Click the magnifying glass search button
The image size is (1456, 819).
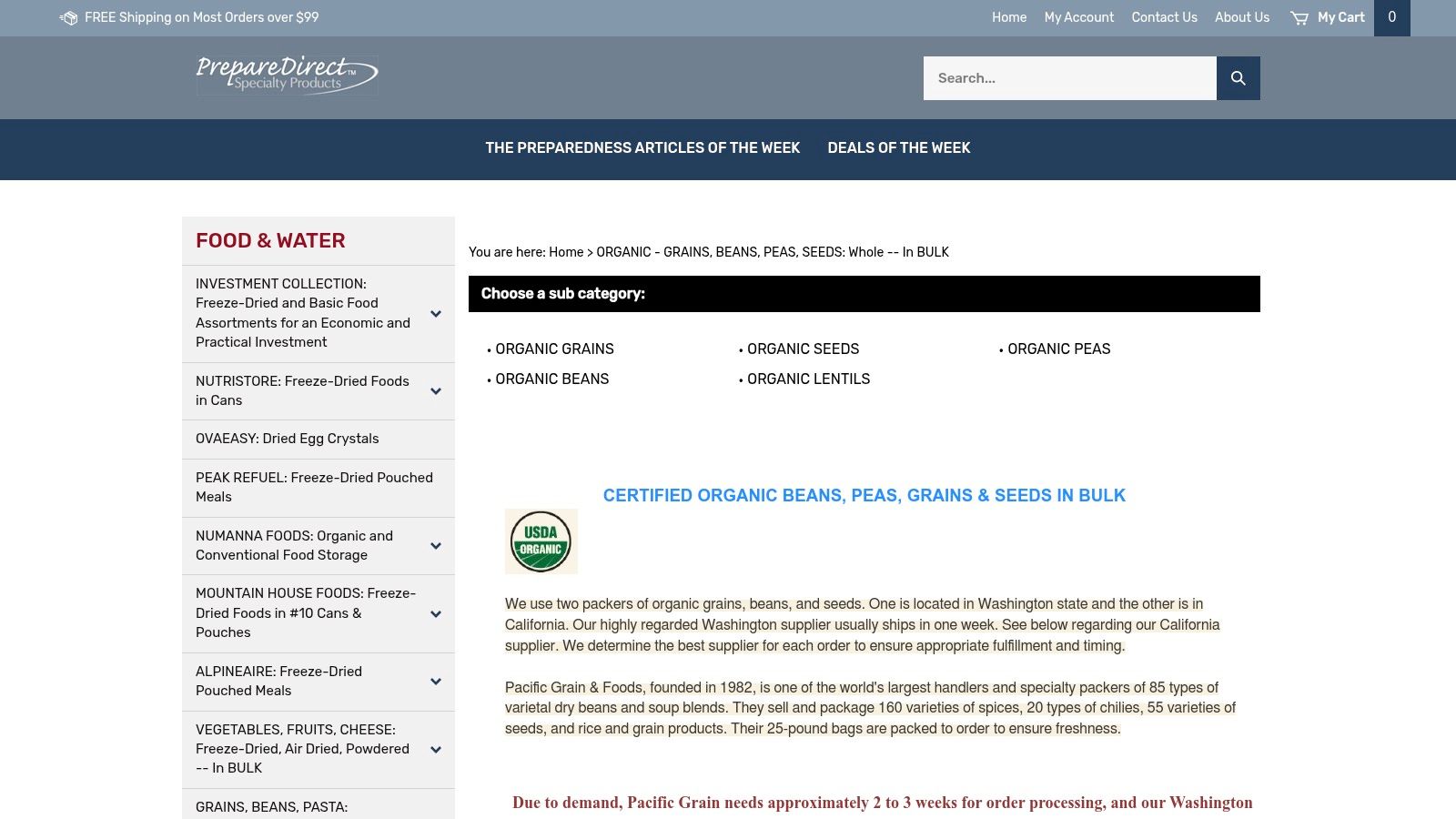click(1239, 78)
